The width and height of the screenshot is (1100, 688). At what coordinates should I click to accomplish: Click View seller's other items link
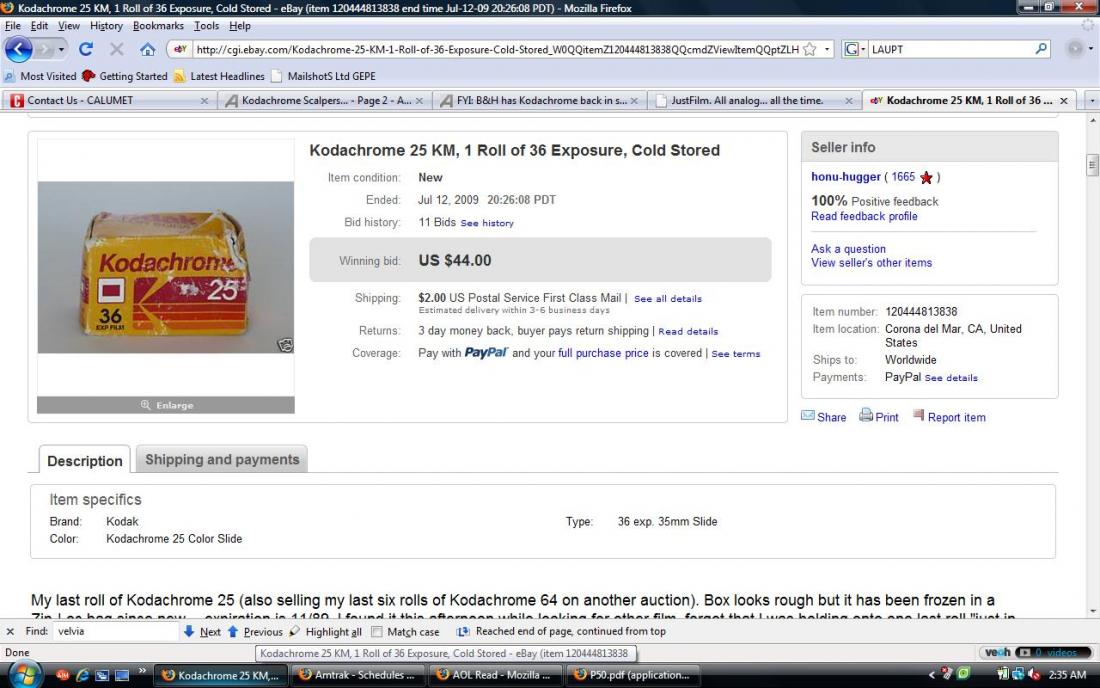871,262
